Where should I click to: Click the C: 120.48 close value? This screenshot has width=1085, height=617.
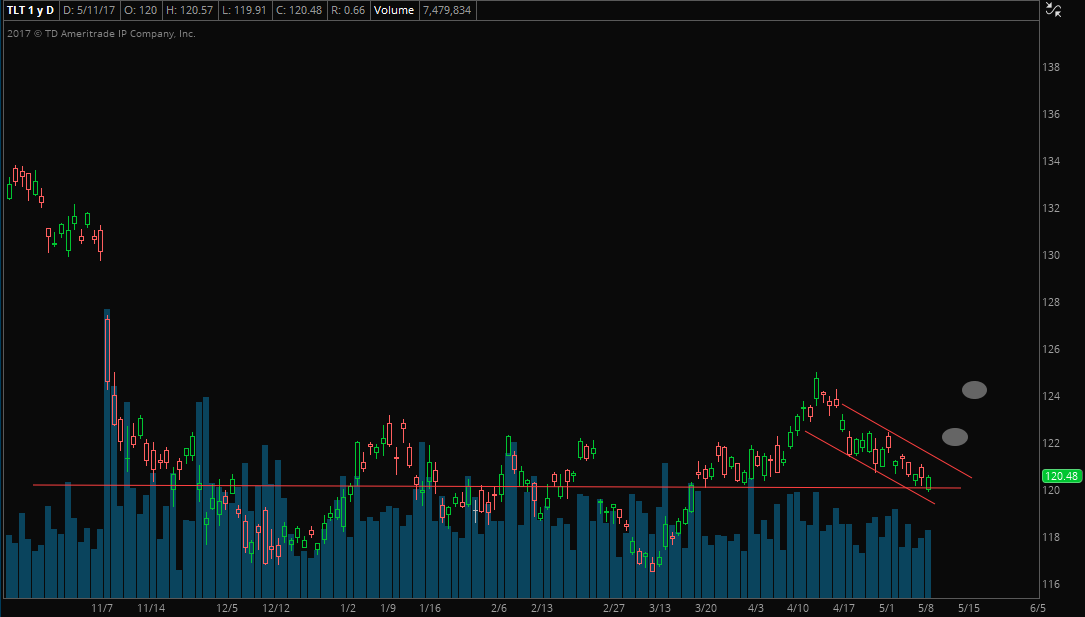[x=298, y=10]
